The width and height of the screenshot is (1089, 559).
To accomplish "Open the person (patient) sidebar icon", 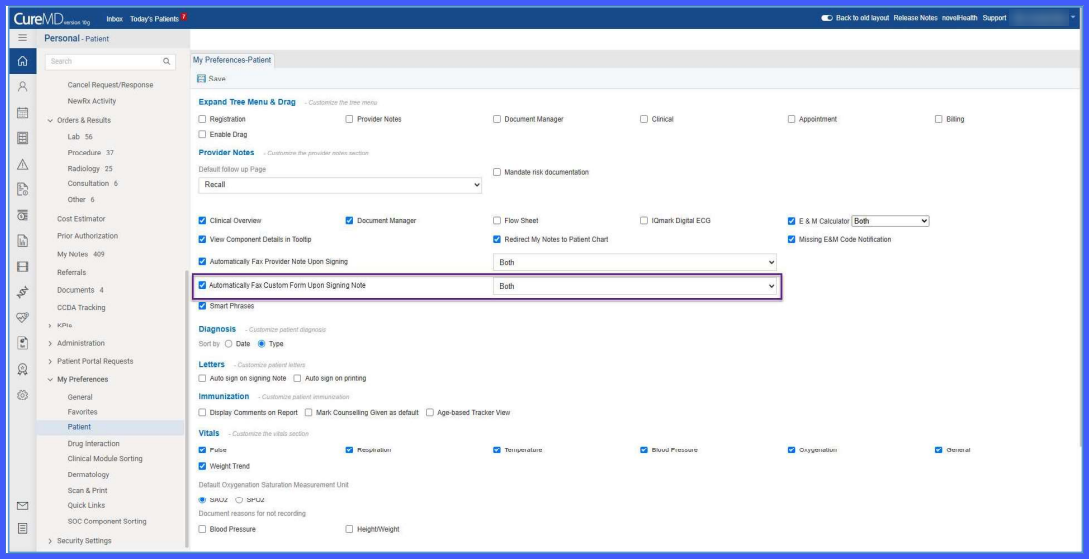I will tap(22, 87).
